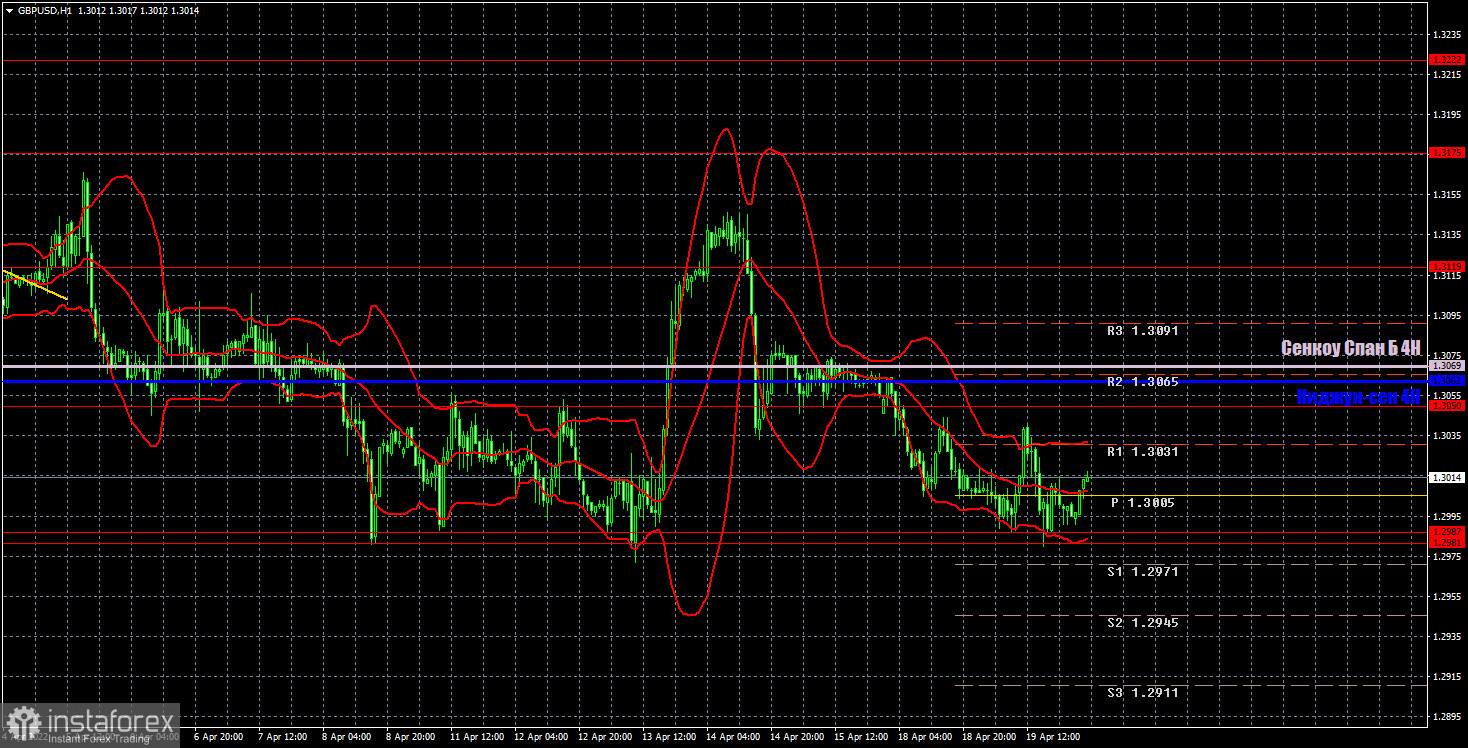The width and height of the screenshot is (1468, 748).
Task: Click the 15 Apr 12:00 time label
Action: click(x=860, y=736)
